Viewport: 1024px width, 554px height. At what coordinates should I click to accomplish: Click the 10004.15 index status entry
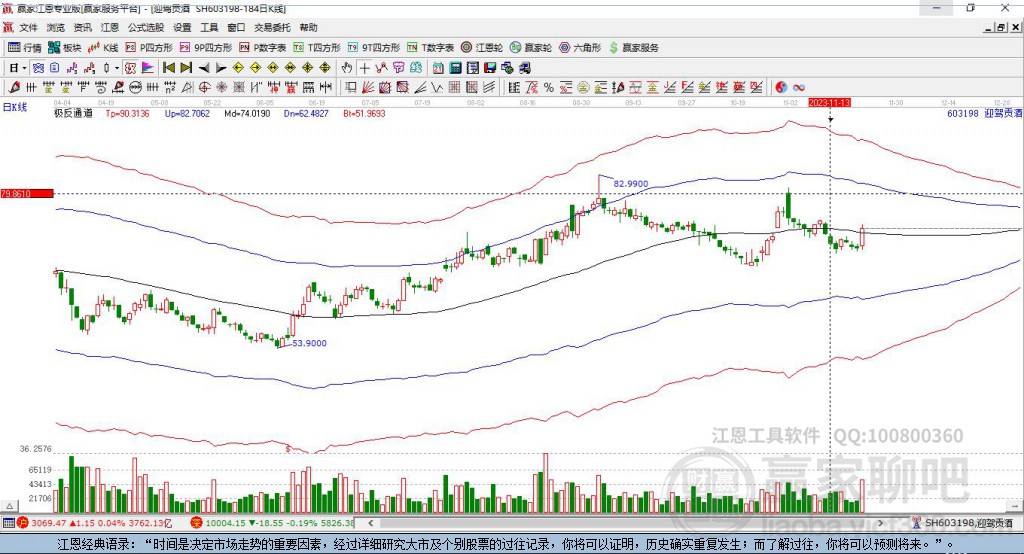(273, 523)
